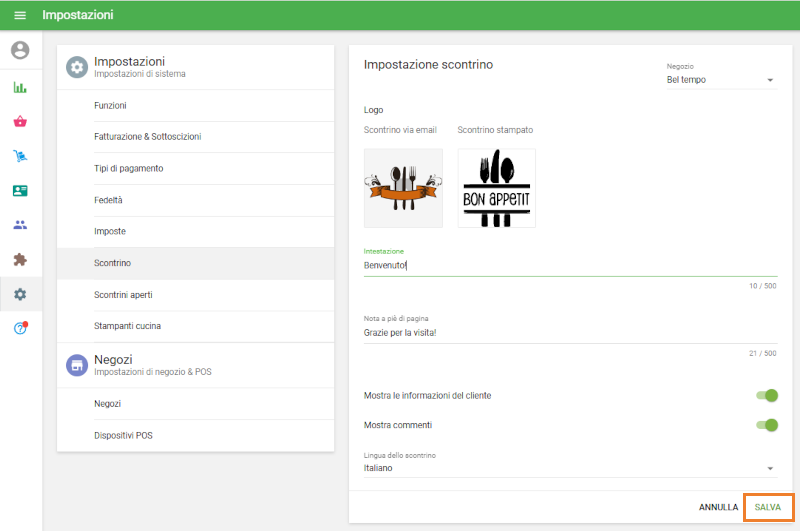Go to Dispositivi POS settings
Screen dimensions: 800x531
pos(123,435)
